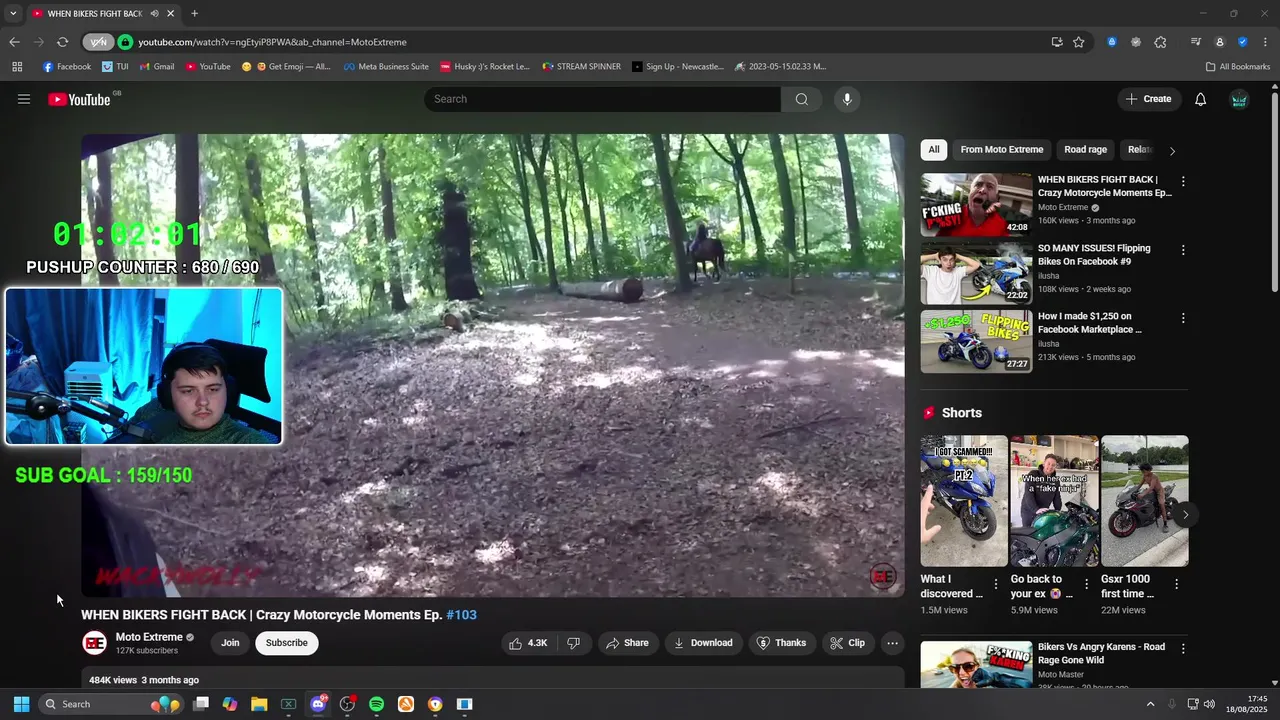Toggle the VPN switch in address bar
This screenshot has width=1280, height=720.
pos(98,42)
